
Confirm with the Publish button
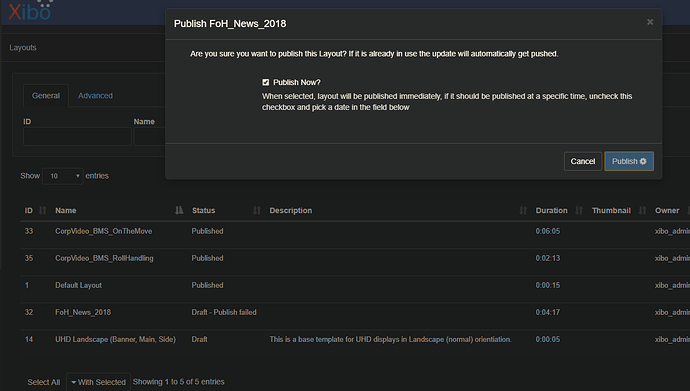click(629, 161)
